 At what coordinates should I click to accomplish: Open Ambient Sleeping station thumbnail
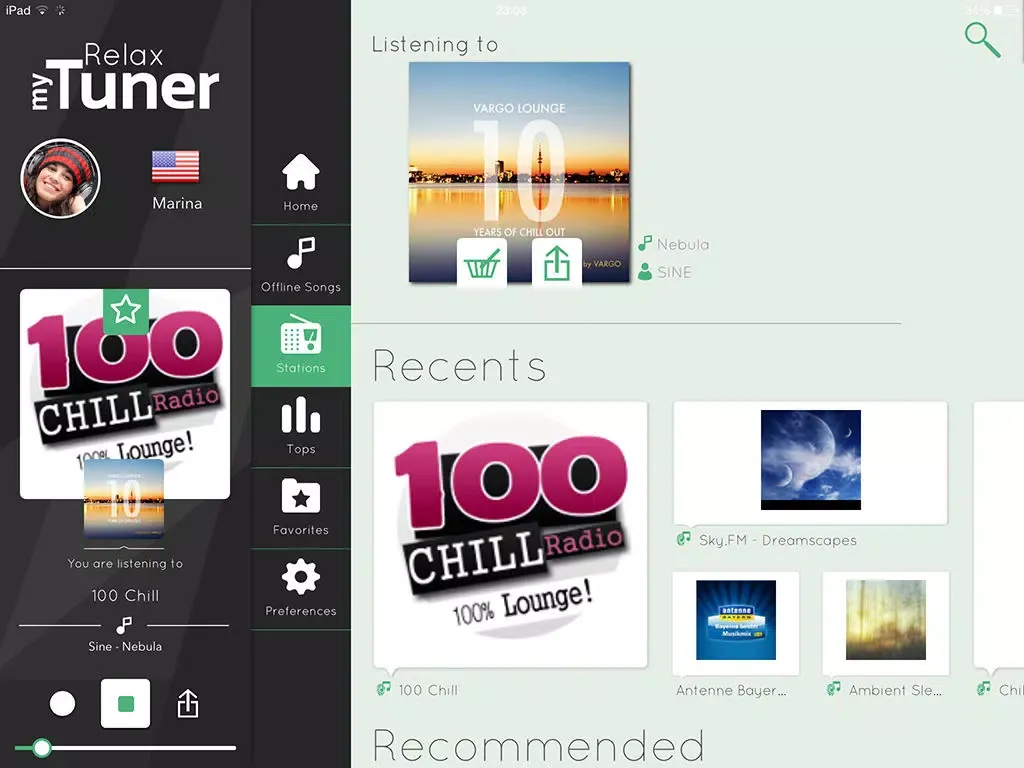(x=886, y=622)
